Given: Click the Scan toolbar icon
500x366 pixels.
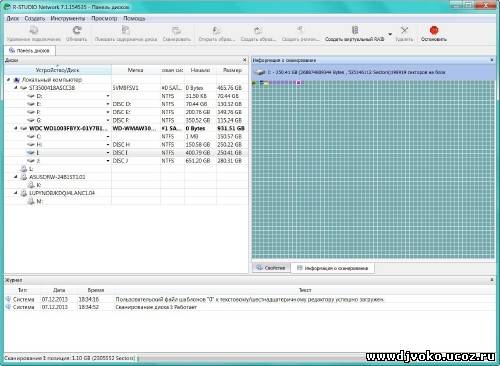Looking at the screenshot, I should point(176,30).
